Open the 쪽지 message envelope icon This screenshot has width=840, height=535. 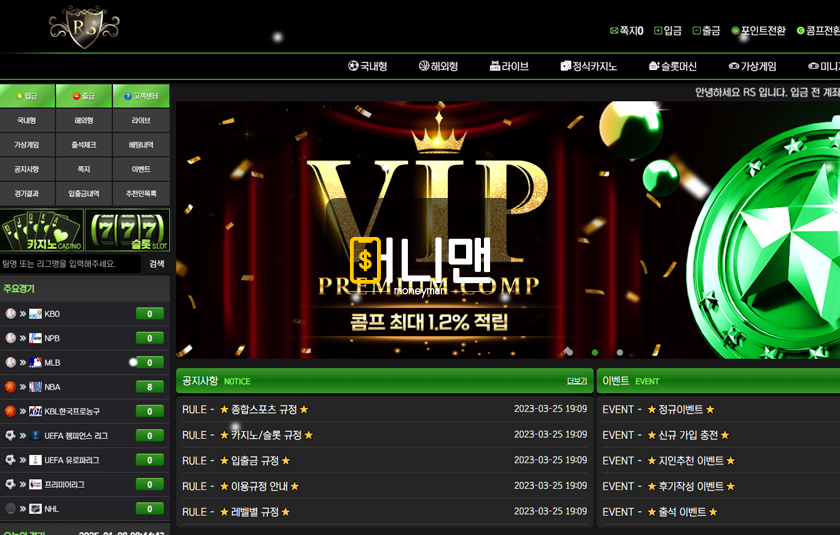(614, 31)
